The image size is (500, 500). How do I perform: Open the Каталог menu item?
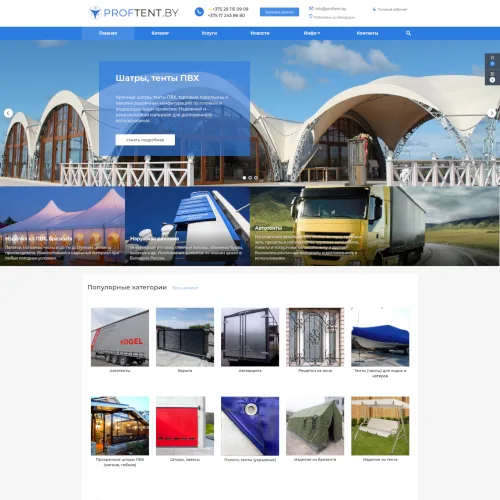pos(160,33)
